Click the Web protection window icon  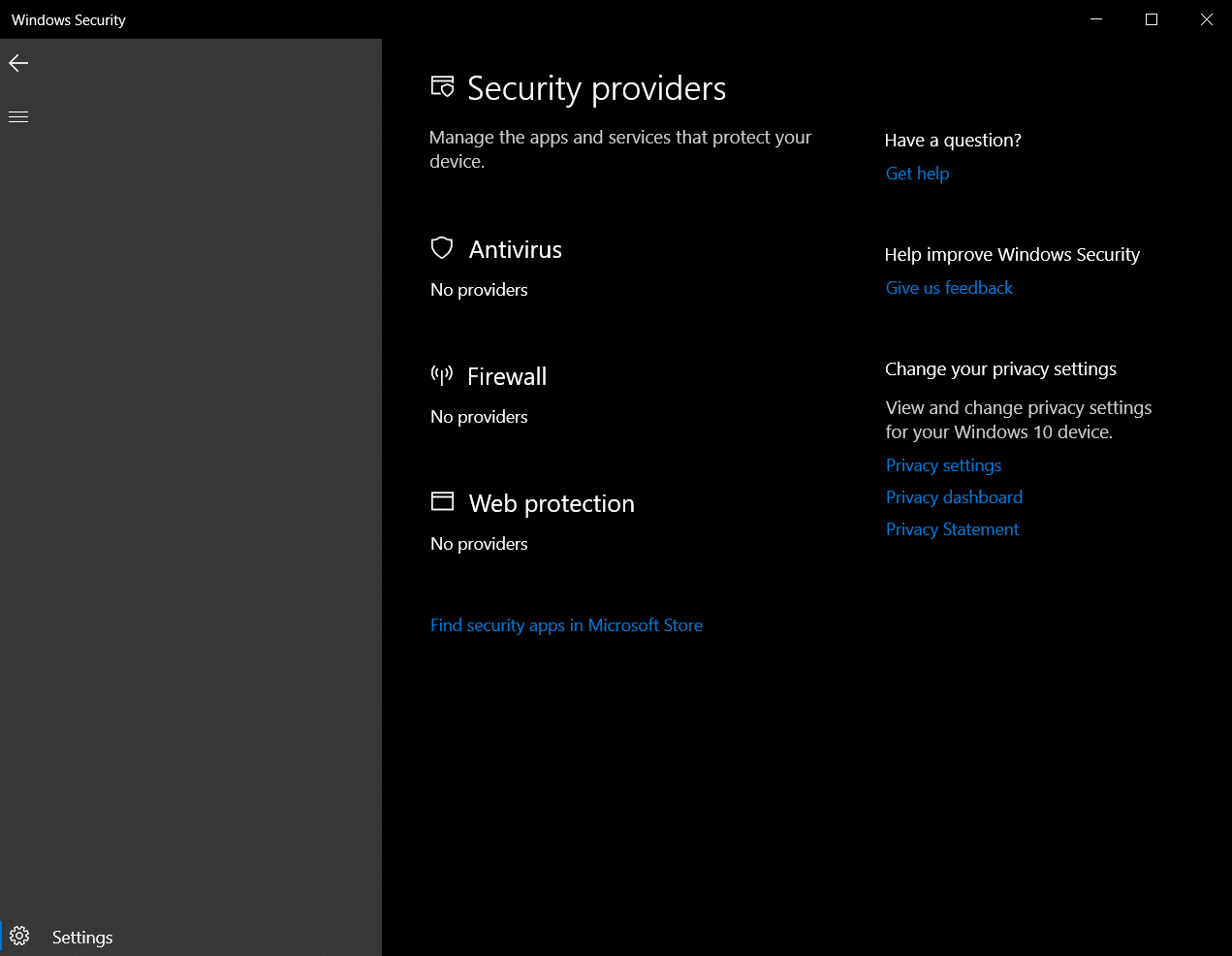click(x=442, y=501)
